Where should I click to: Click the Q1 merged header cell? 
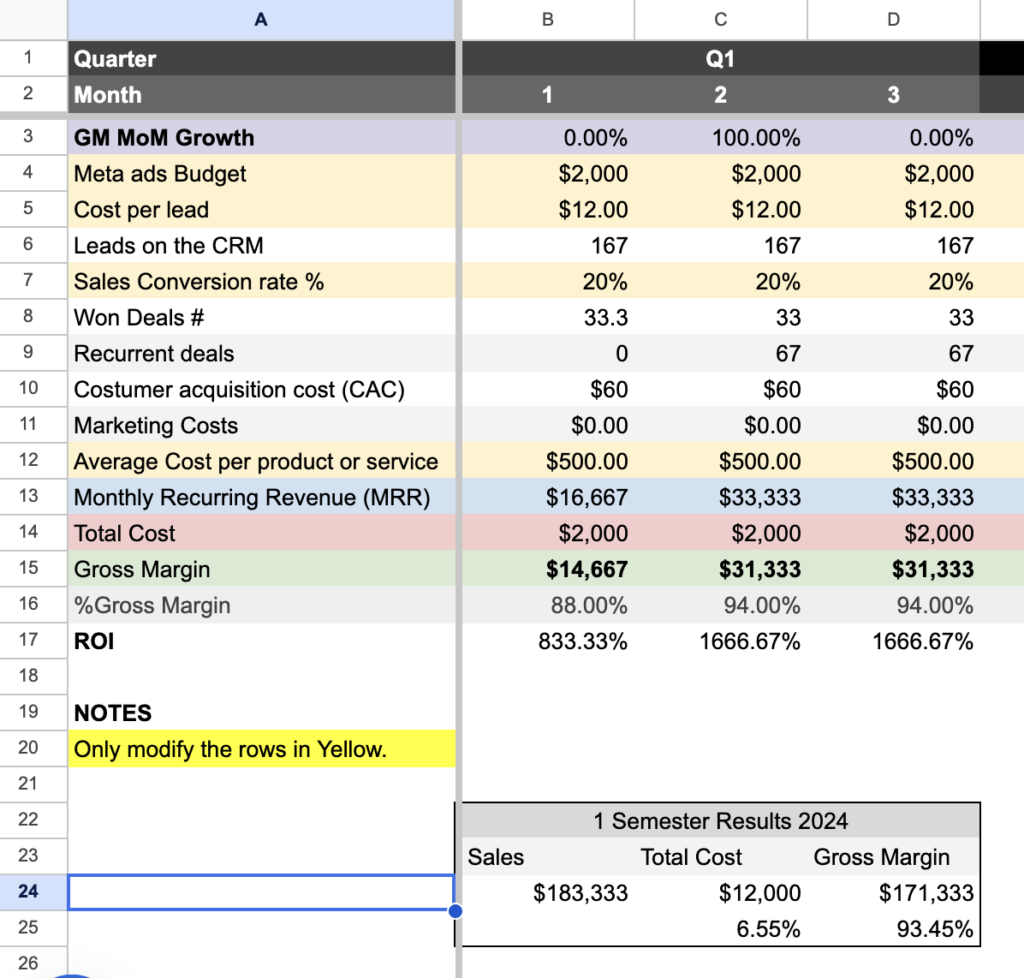720,59
